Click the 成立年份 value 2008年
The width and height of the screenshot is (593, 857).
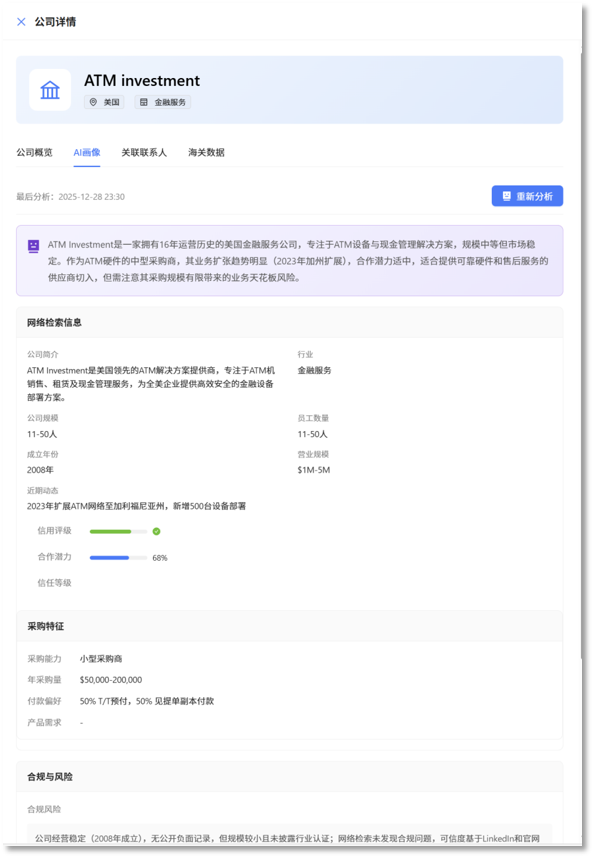40,469
